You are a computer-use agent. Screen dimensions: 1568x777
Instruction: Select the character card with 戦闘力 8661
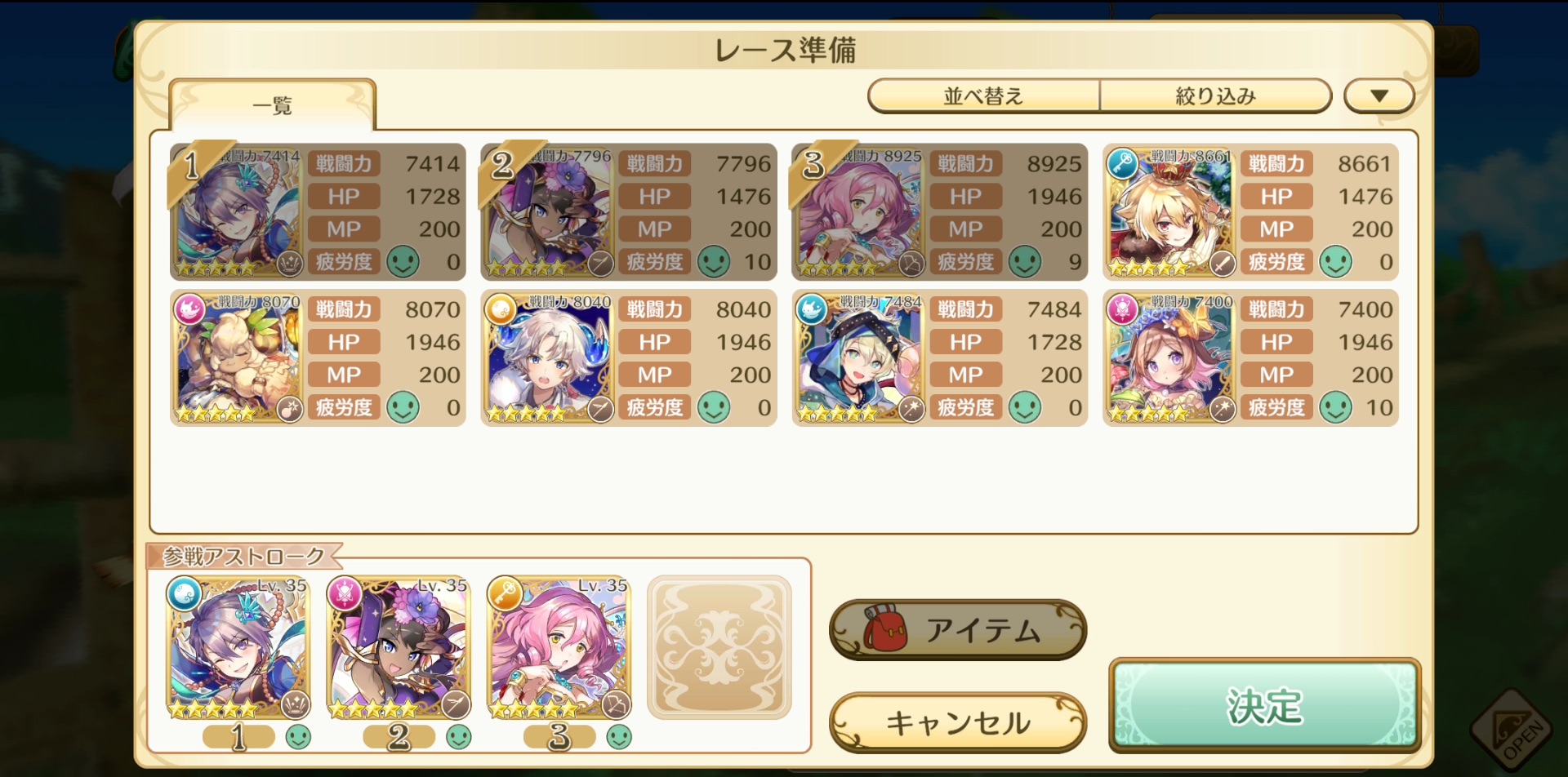tap(1250, 212)
